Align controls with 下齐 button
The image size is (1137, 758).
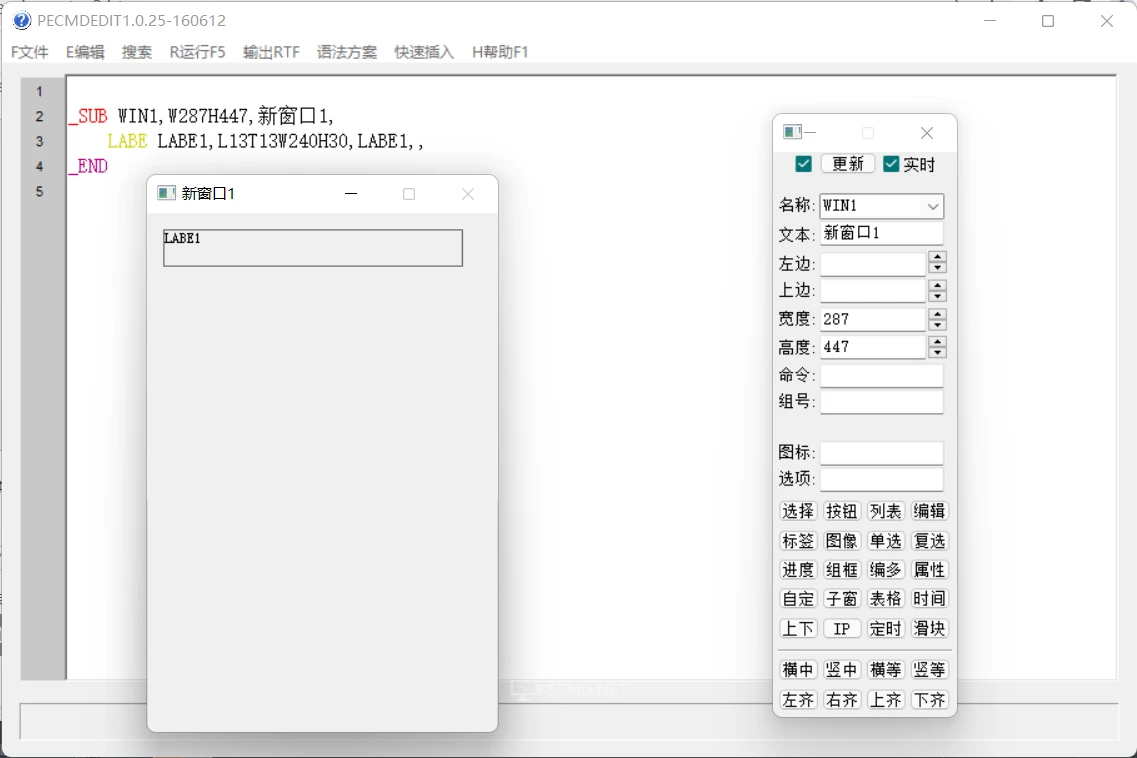[930, 700]
